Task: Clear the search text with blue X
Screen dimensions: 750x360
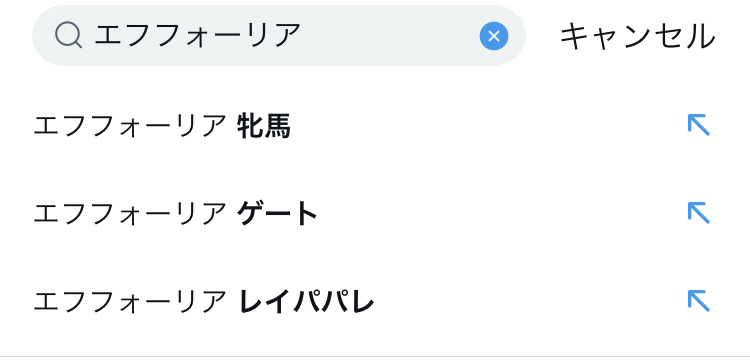Action: click(494, 36)
